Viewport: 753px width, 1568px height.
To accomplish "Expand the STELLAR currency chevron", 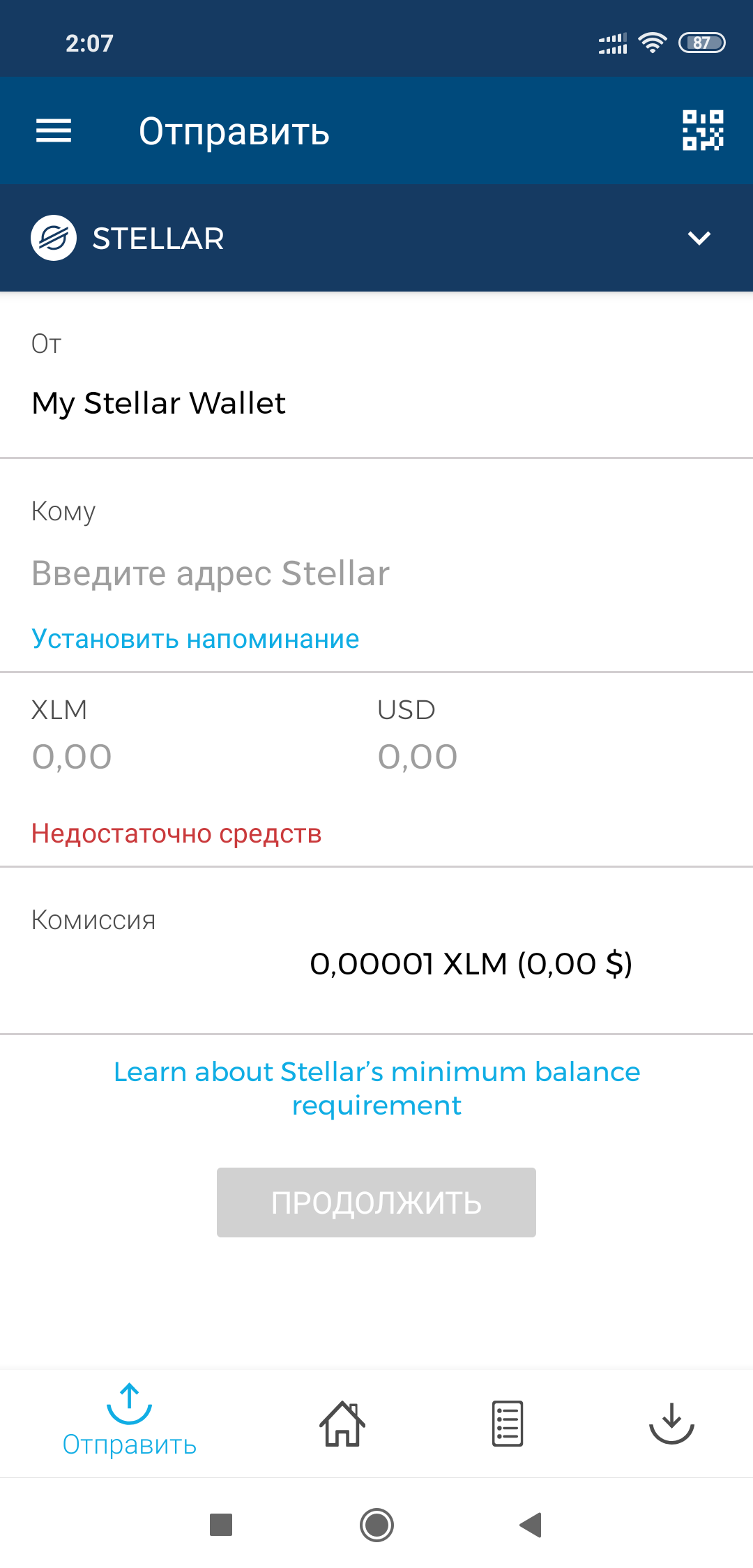I will (x=699, y=239).
